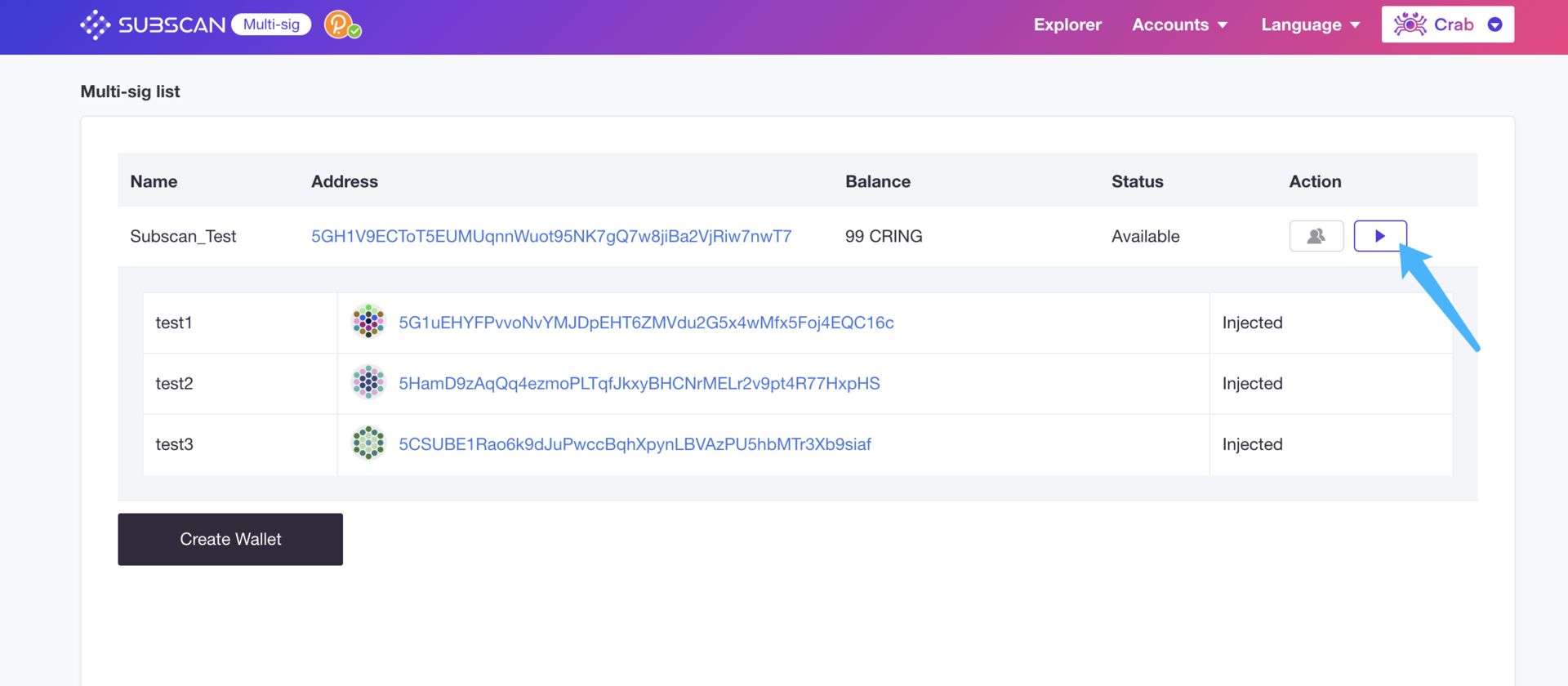Click the test1 name cell
1568x686 pixels.
(x=240, y=323)
